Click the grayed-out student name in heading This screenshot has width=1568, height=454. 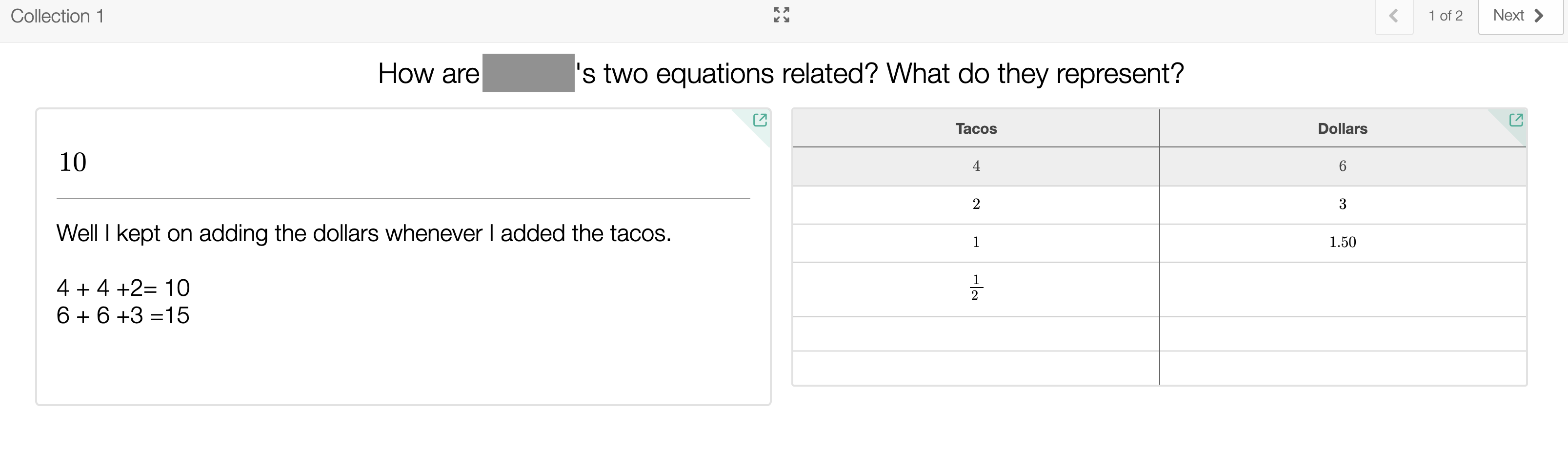point(528,73)
